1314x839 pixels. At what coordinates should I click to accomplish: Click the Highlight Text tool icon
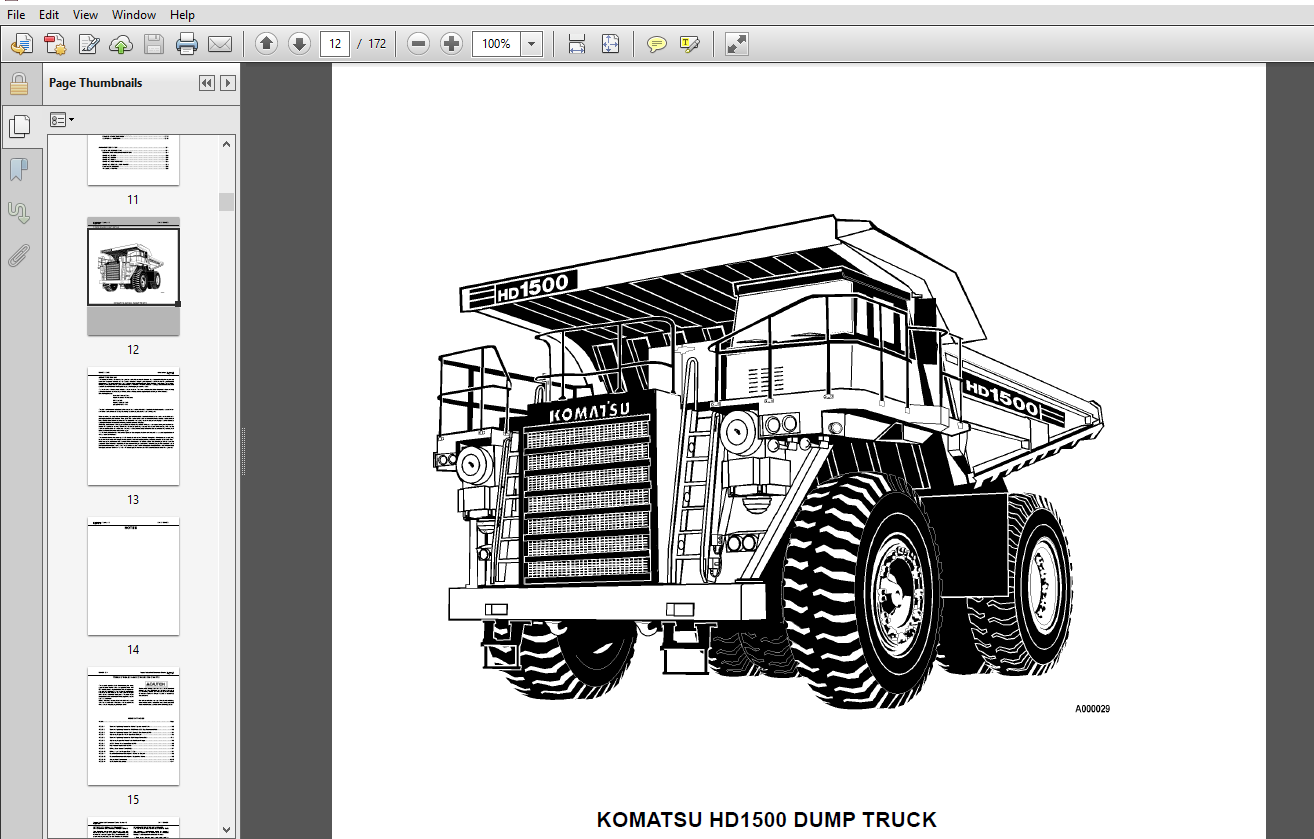coord(690,44)
